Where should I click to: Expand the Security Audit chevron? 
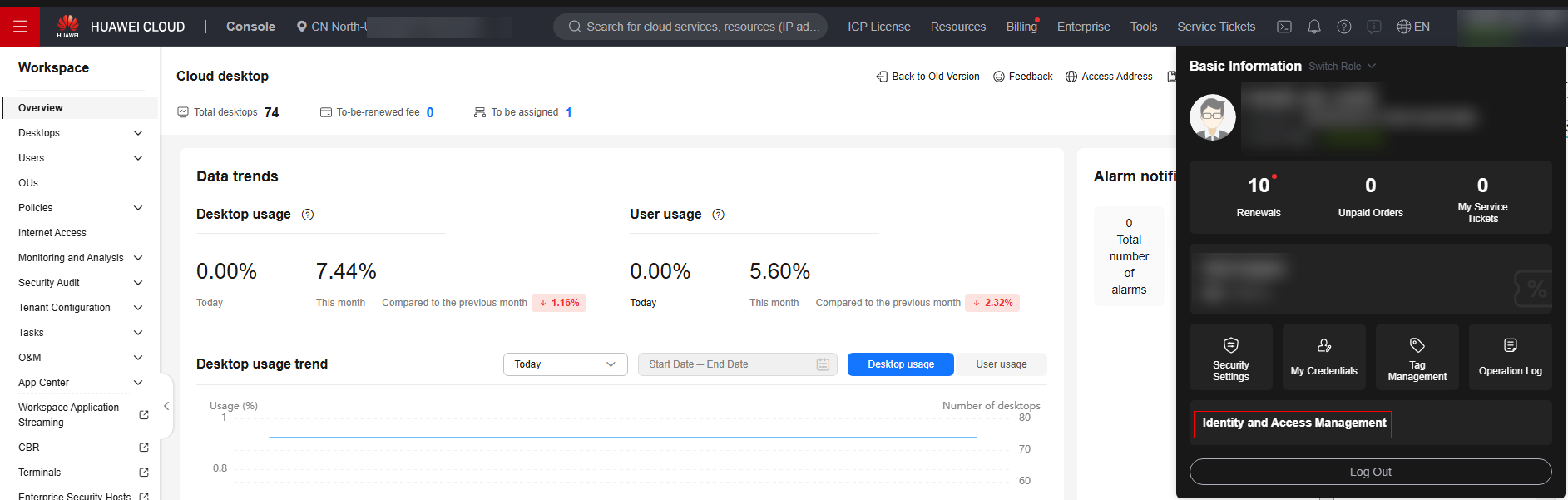pos(138,283)
